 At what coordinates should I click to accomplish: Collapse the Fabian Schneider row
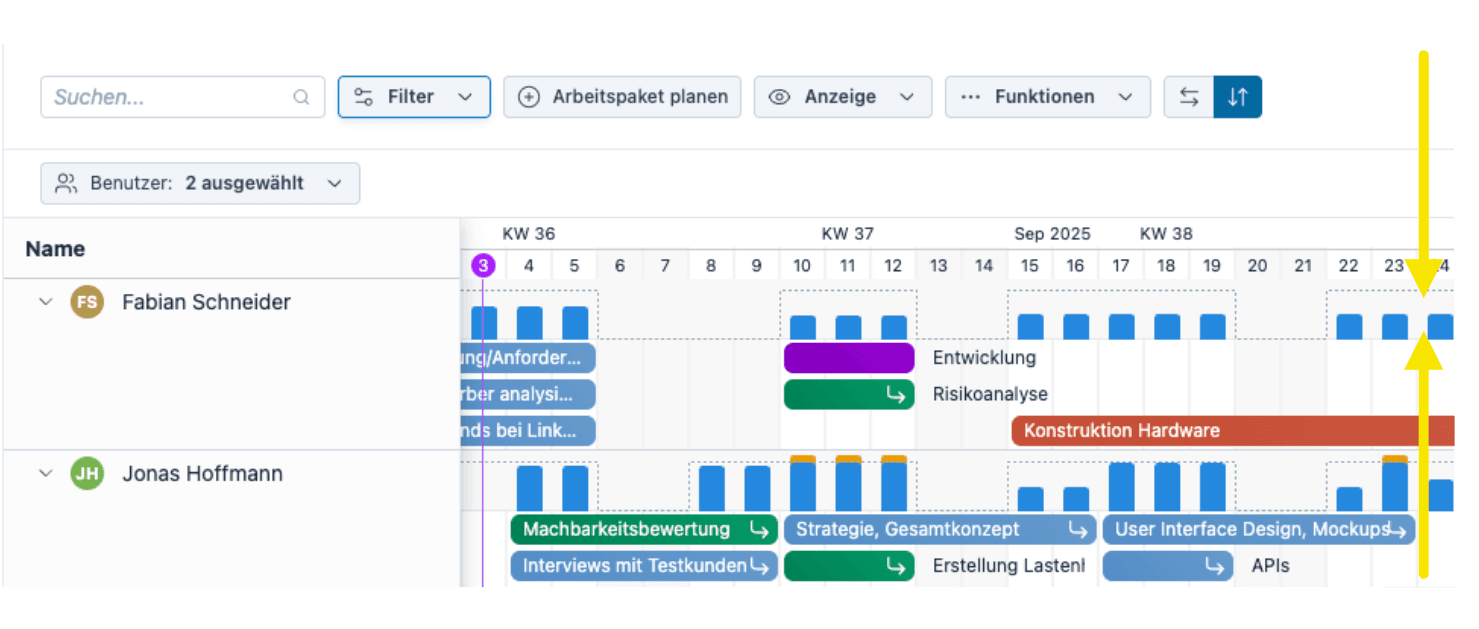45,302
